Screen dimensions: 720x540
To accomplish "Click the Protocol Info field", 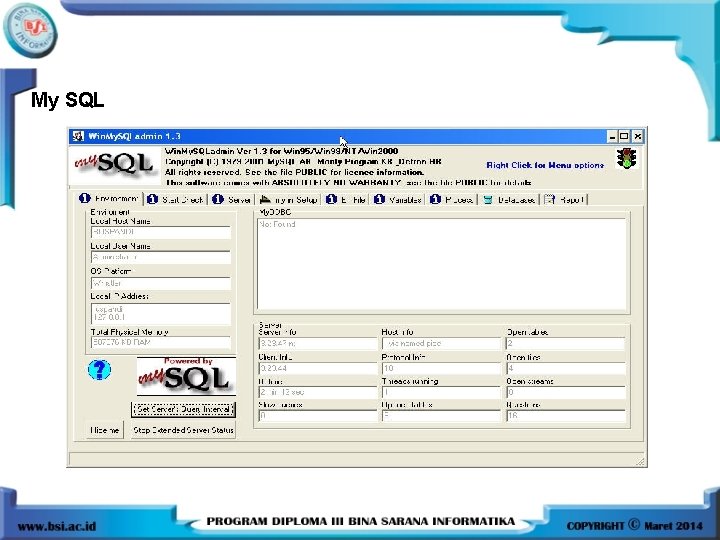I will pos(441,368).
